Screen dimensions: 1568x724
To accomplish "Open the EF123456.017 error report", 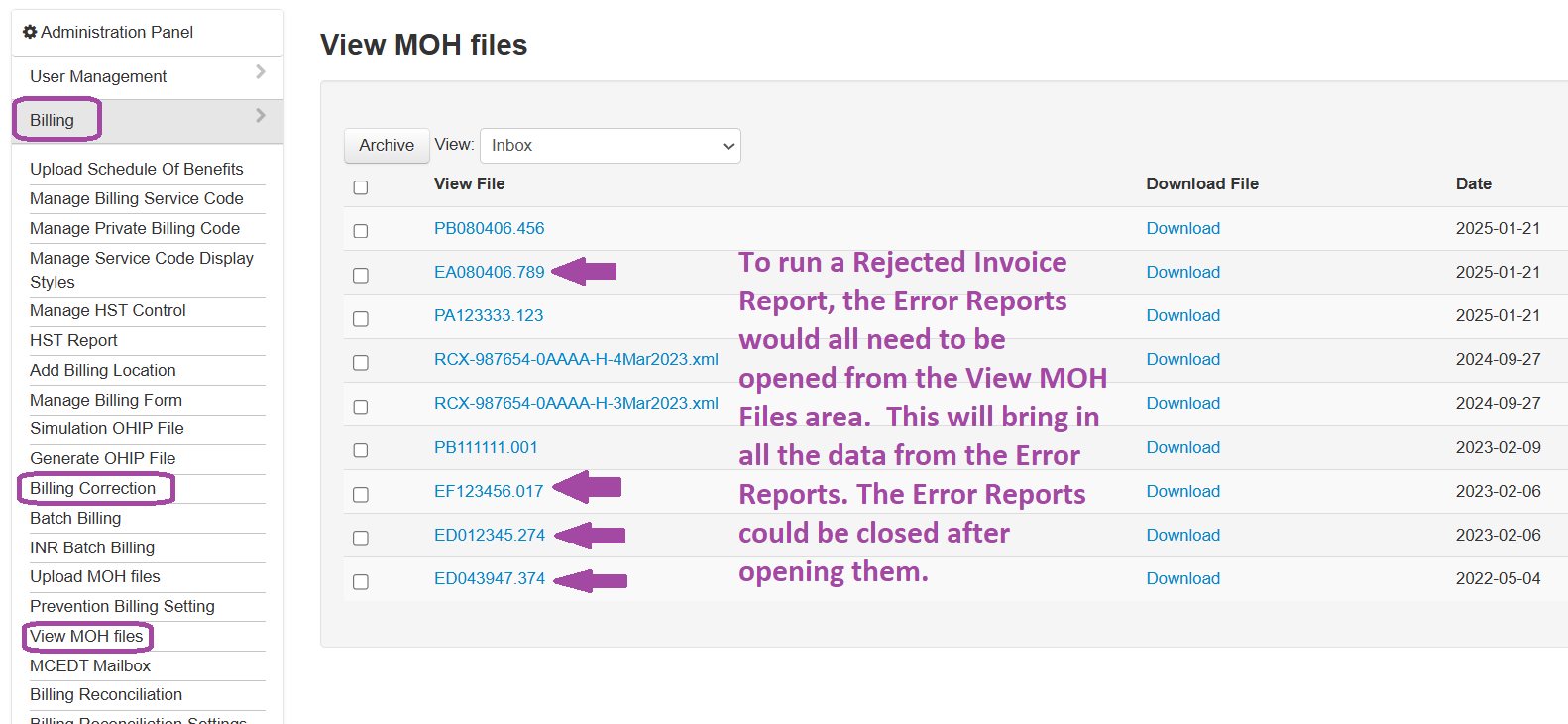I will tap(490, 490).
